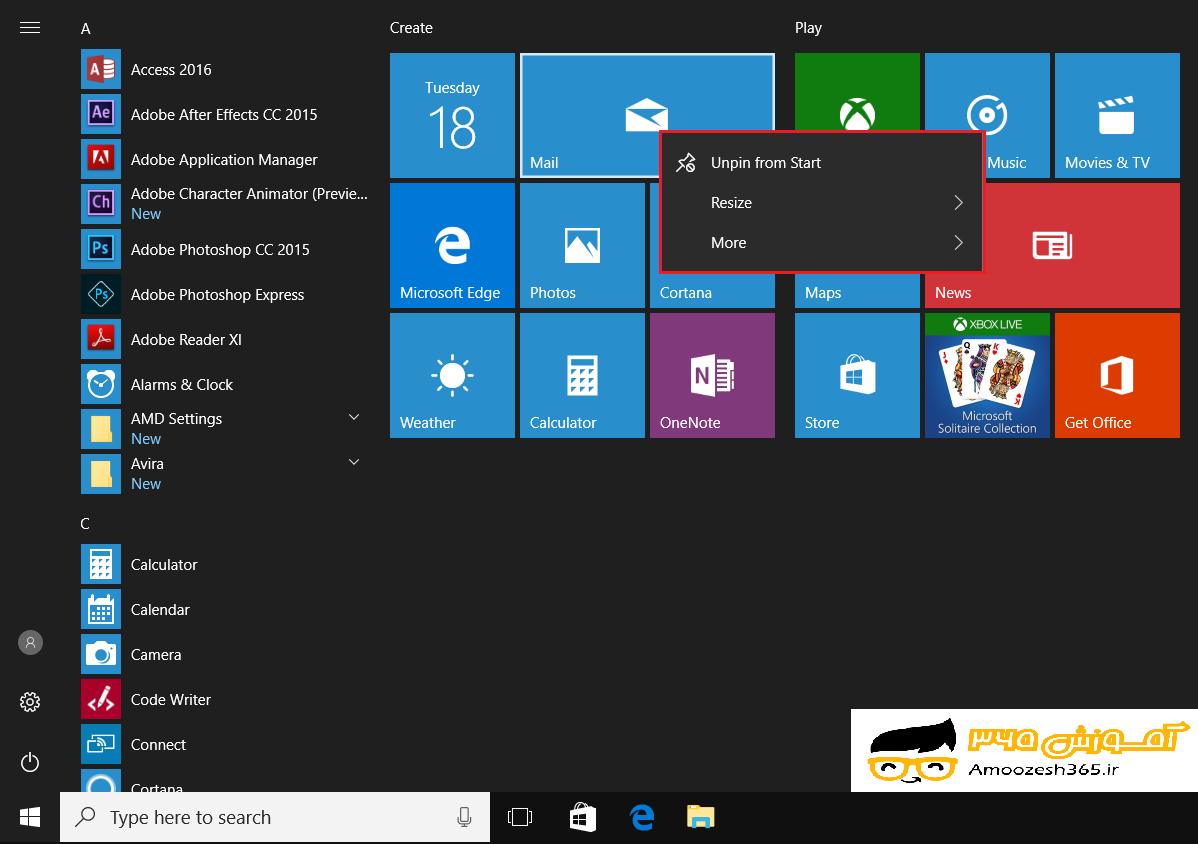This screenshot has height=844, width=1198.
Task: Click the Windows Start button
Action: (x=30, y=817)
